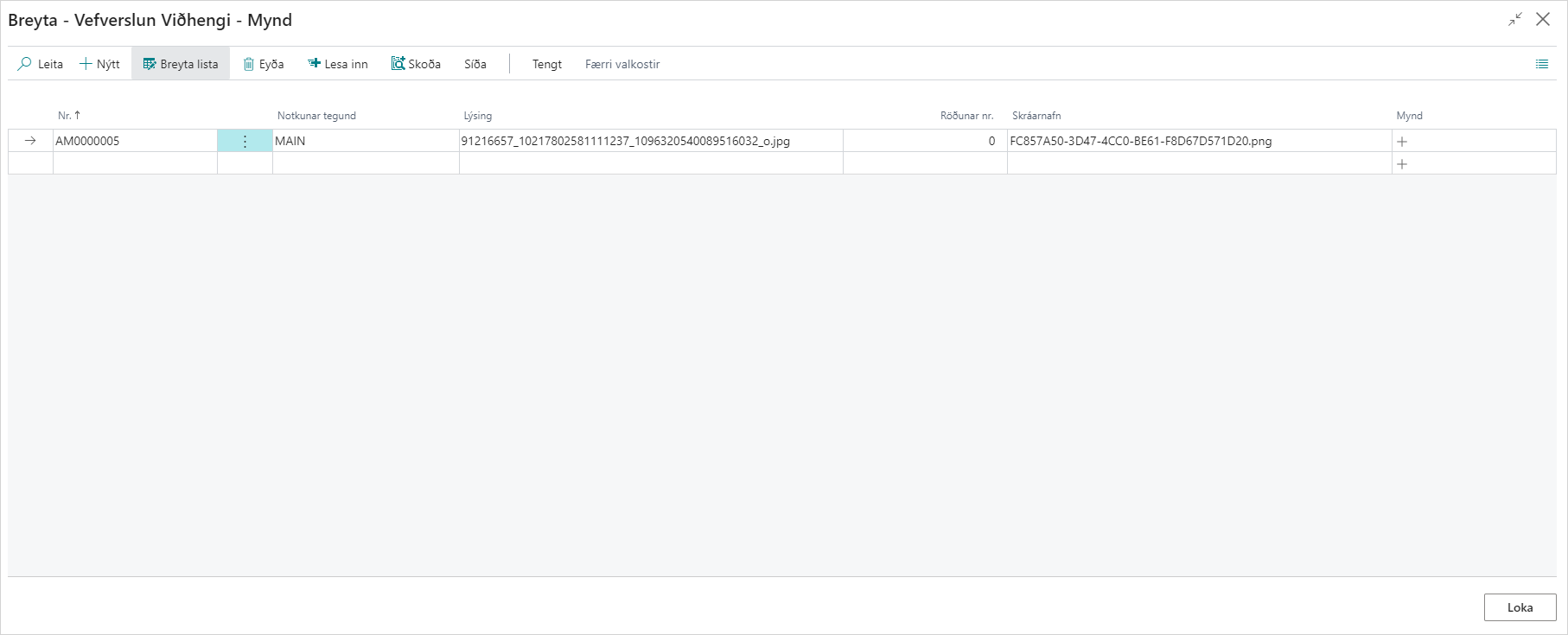Select the AM0000005 number cell
Viewport: 1568px width, 635px height.
pos(134,141)
